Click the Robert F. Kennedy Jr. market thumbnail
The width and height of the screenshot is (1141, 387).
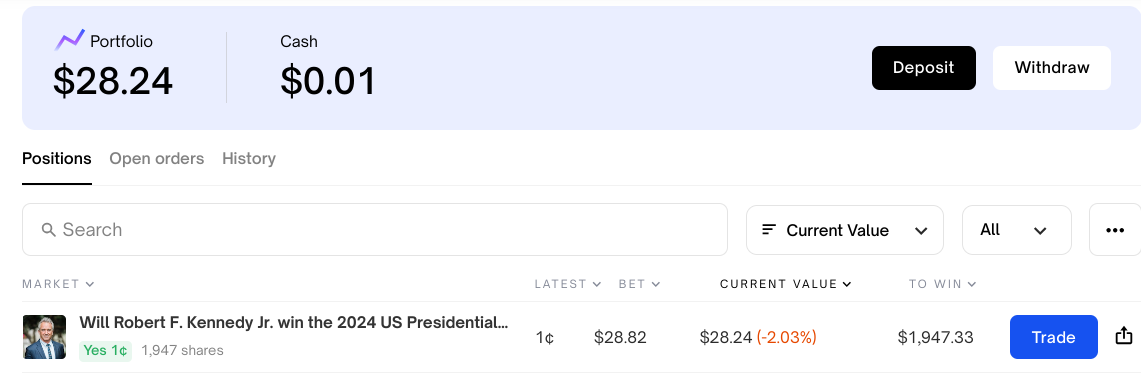click(x=44, y=337)
